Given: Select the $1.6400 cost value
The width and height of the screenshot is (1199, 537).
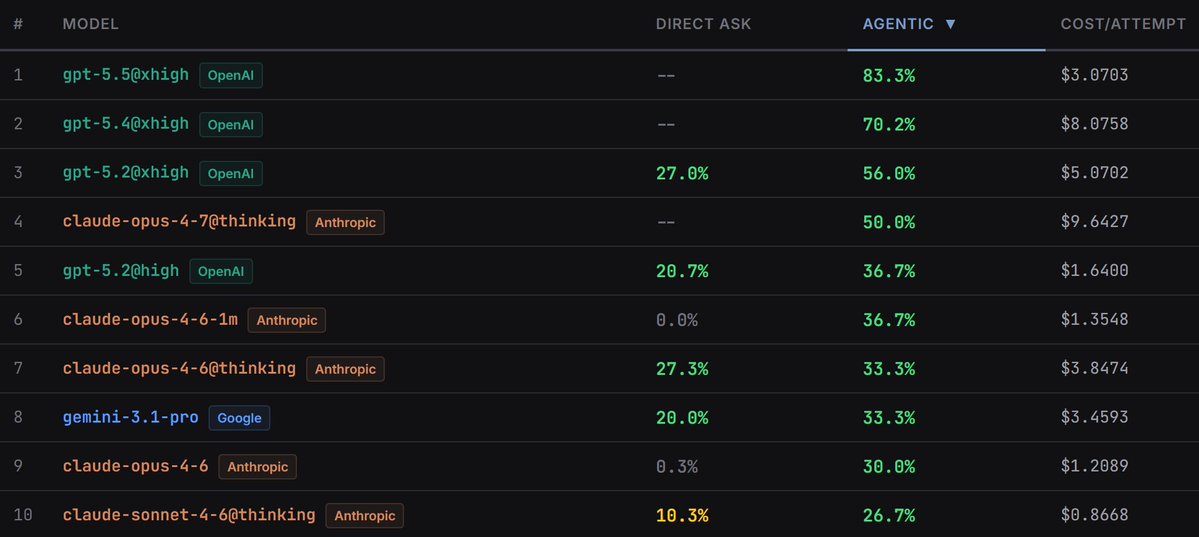Looking at the screenshot, I should (x=1094, y=272).
